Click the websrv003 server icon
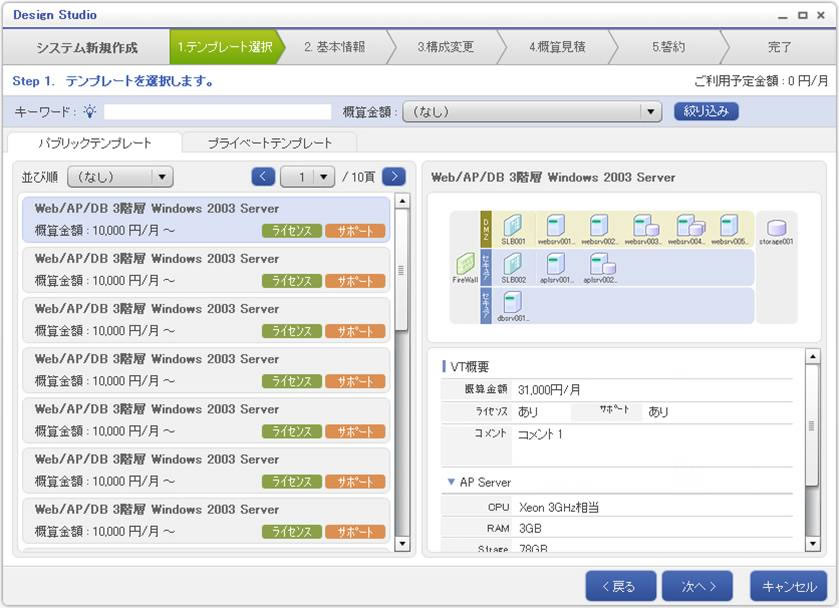The image size is (839, 608). pos(643,226)
